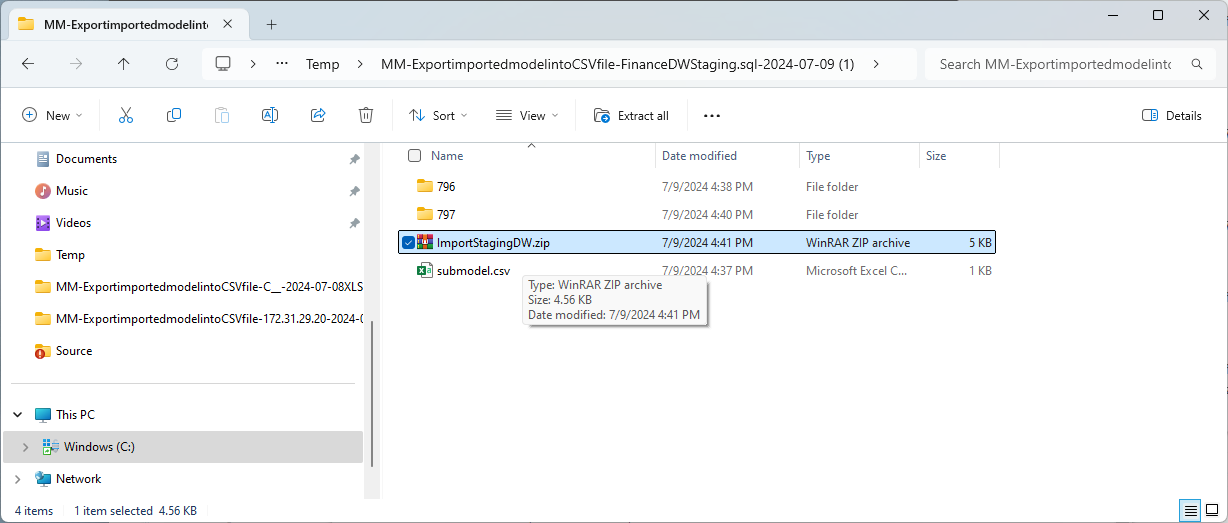Click the New button
Viewport: 1228px width, 523px height.
click(x=52, y=116)
